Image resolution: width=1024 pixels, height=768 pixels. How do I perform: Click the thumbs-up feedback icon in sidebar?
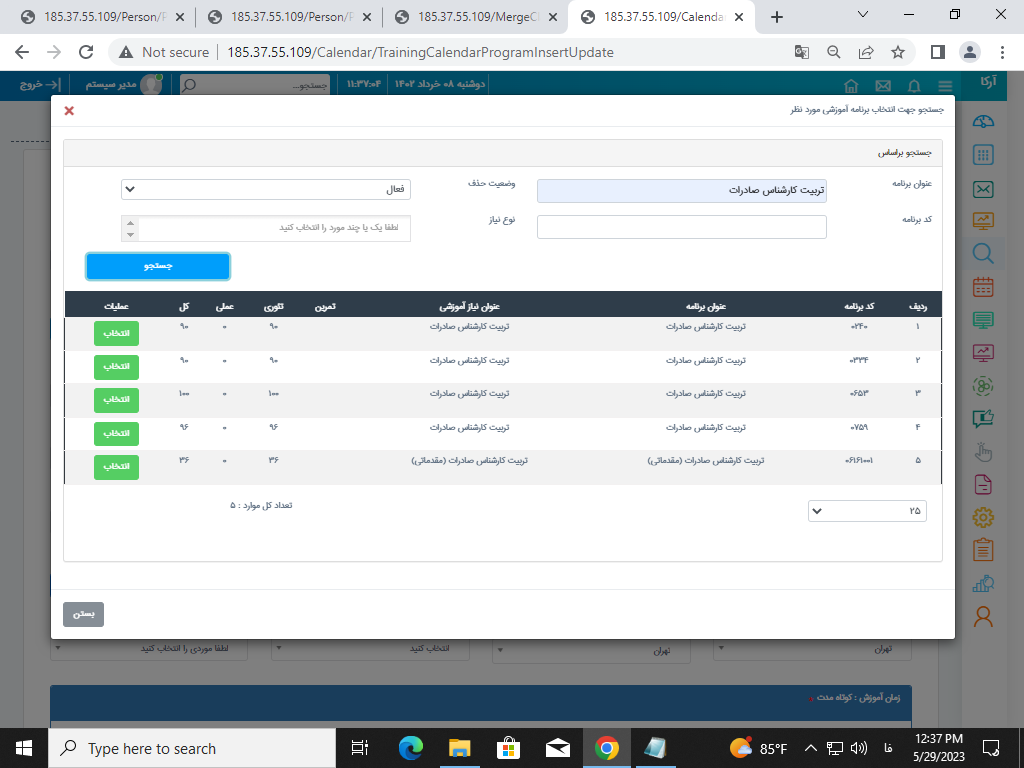pos(983,418)
